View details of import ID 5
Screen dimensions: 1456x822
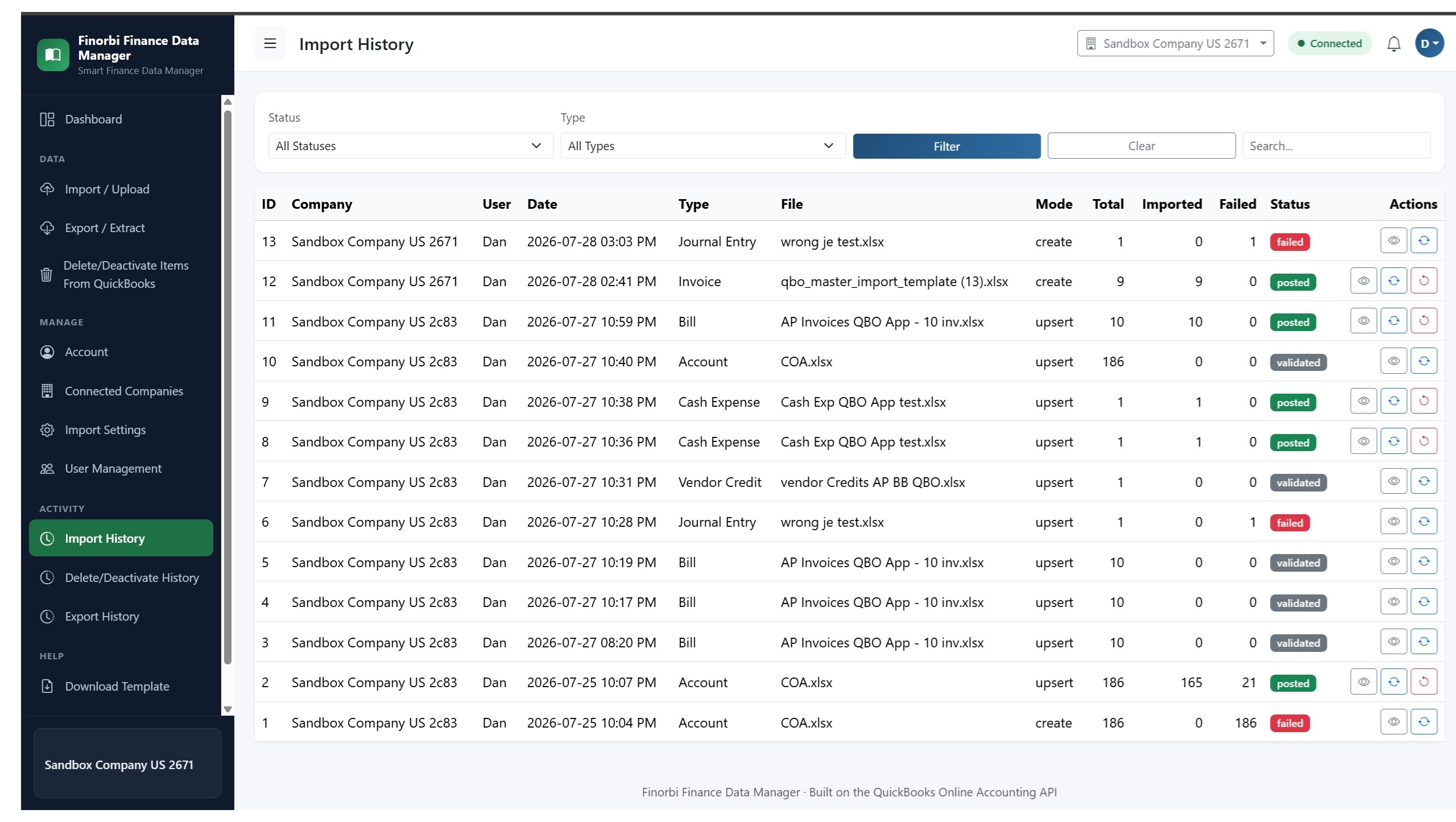(1393, 561)
